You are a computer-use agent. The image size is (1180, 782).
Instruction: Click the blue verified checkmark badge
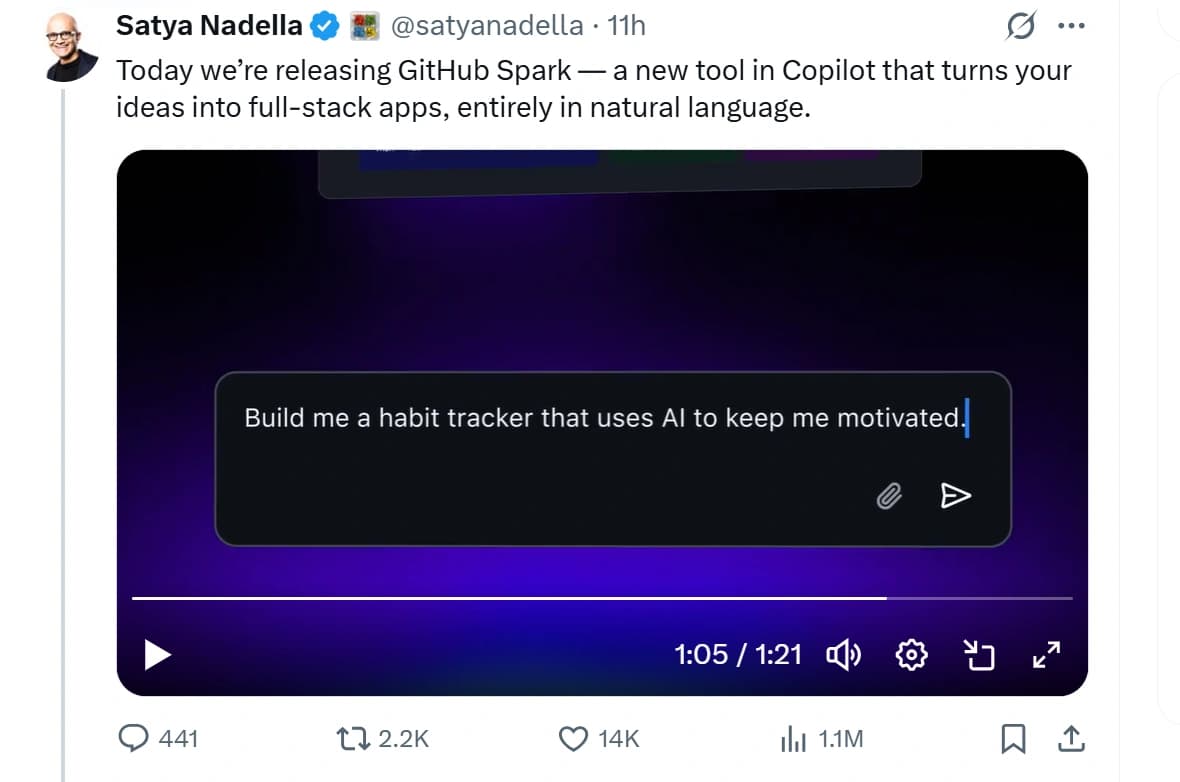pos(322,24)
